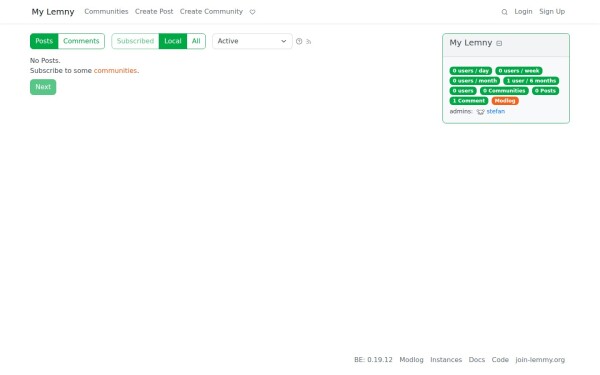
Task: Open the stefan admin profile link
Action: [x=496, y=111]
